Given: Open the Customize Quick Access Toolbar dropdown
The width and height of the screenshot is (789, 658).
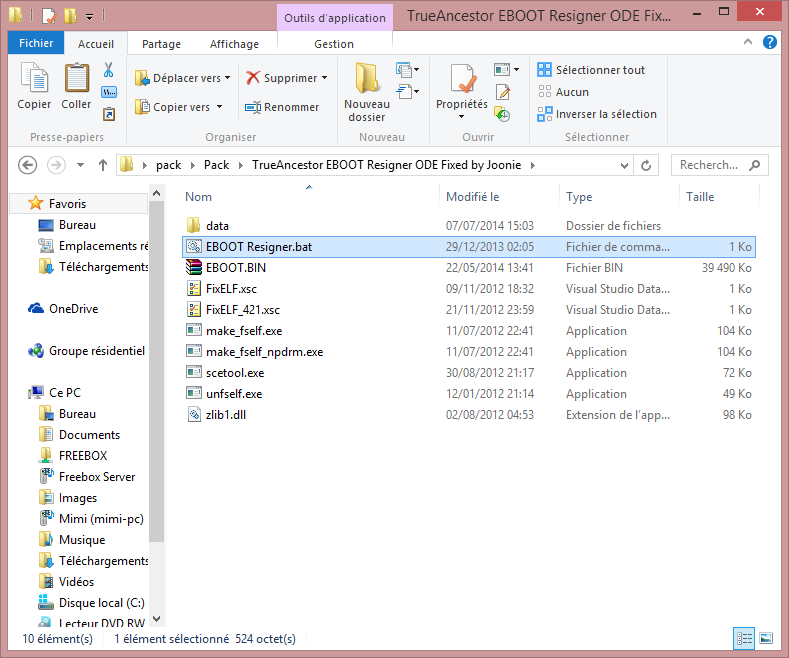Looking at the screenshot, I should click(x=90, y=17).
